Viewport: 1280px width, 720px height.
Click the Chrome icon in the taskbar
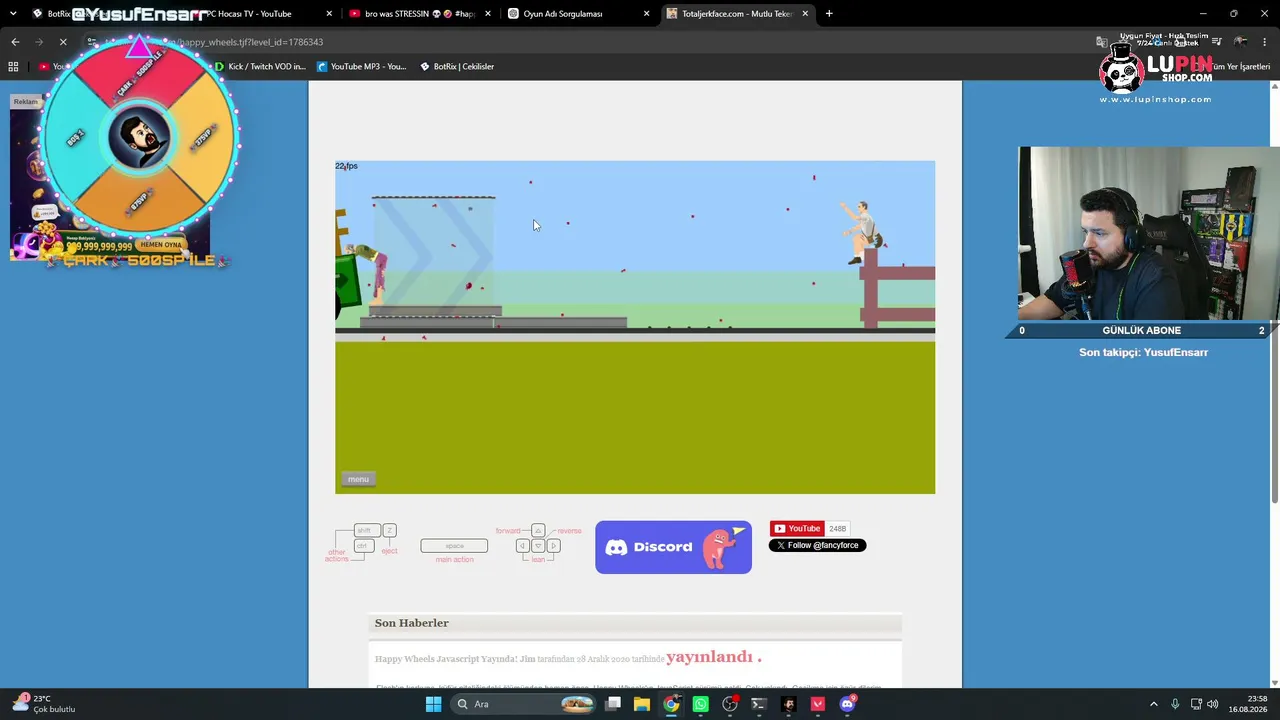[x=671, y=704]
